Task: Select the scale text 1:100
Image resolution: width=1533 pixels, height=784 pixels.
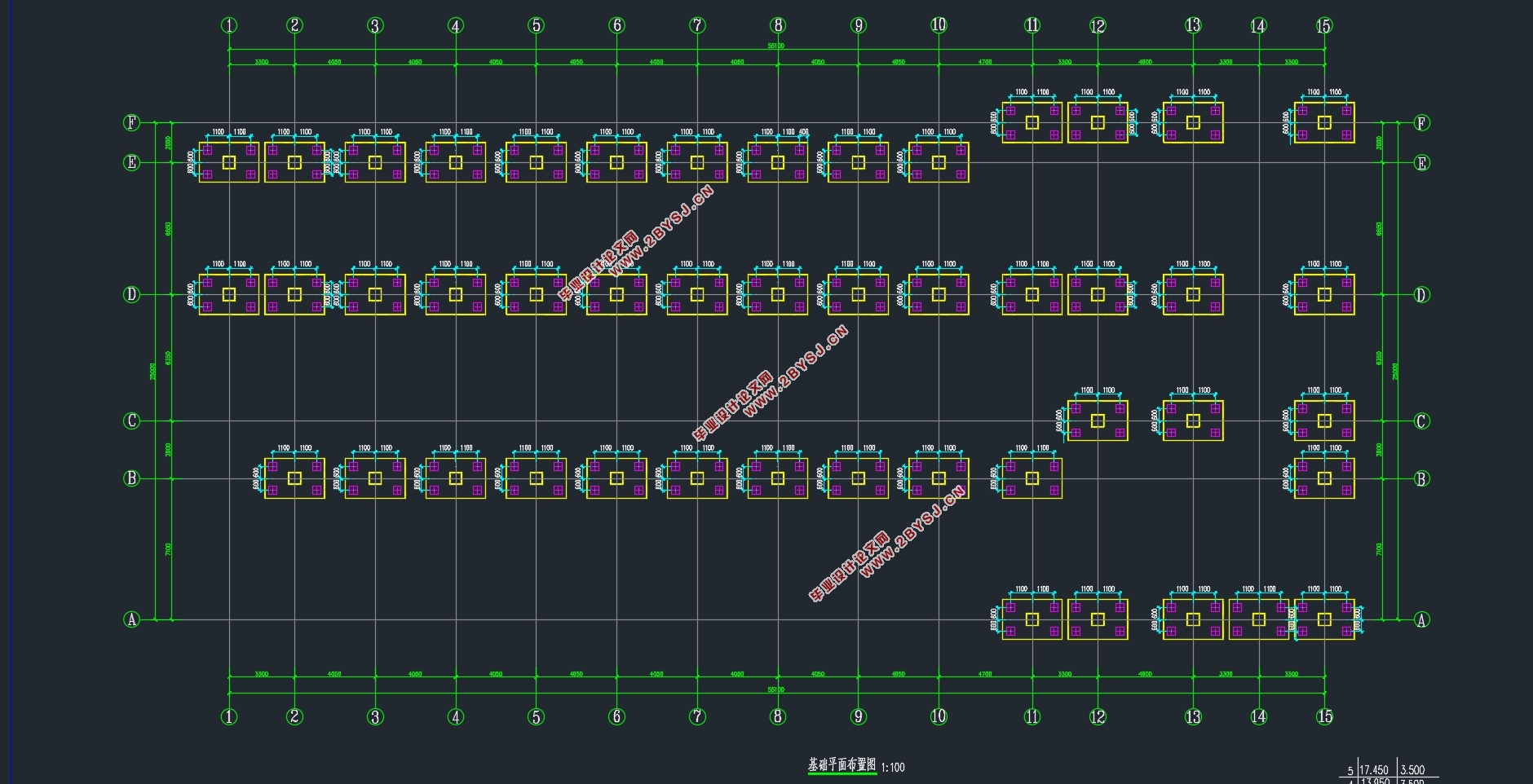Action: click(893, 767)
